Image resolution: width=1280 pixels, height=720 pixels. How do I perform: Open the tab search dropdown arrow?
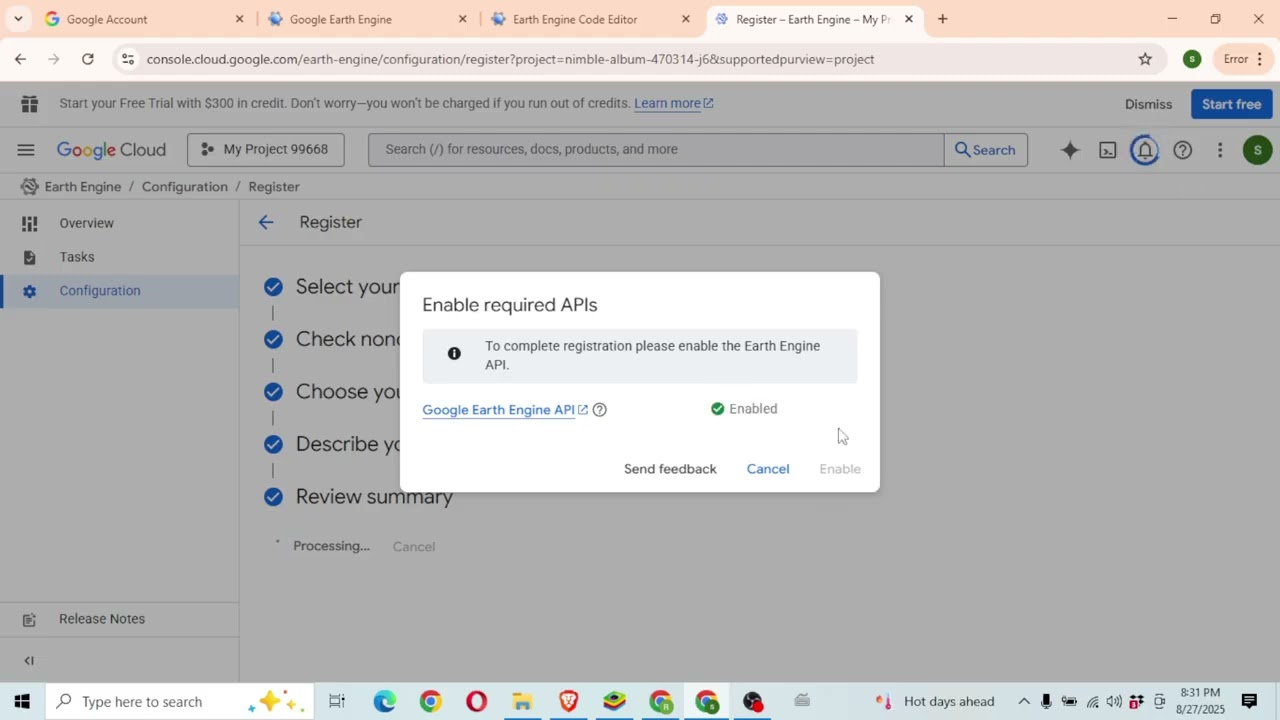coord(18,19)
